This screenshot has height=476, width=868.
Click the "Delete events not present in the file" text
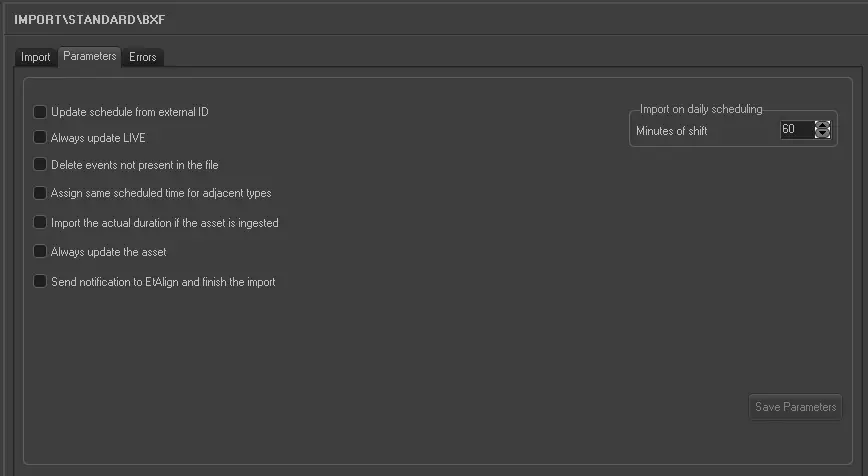tap(135, 165)
